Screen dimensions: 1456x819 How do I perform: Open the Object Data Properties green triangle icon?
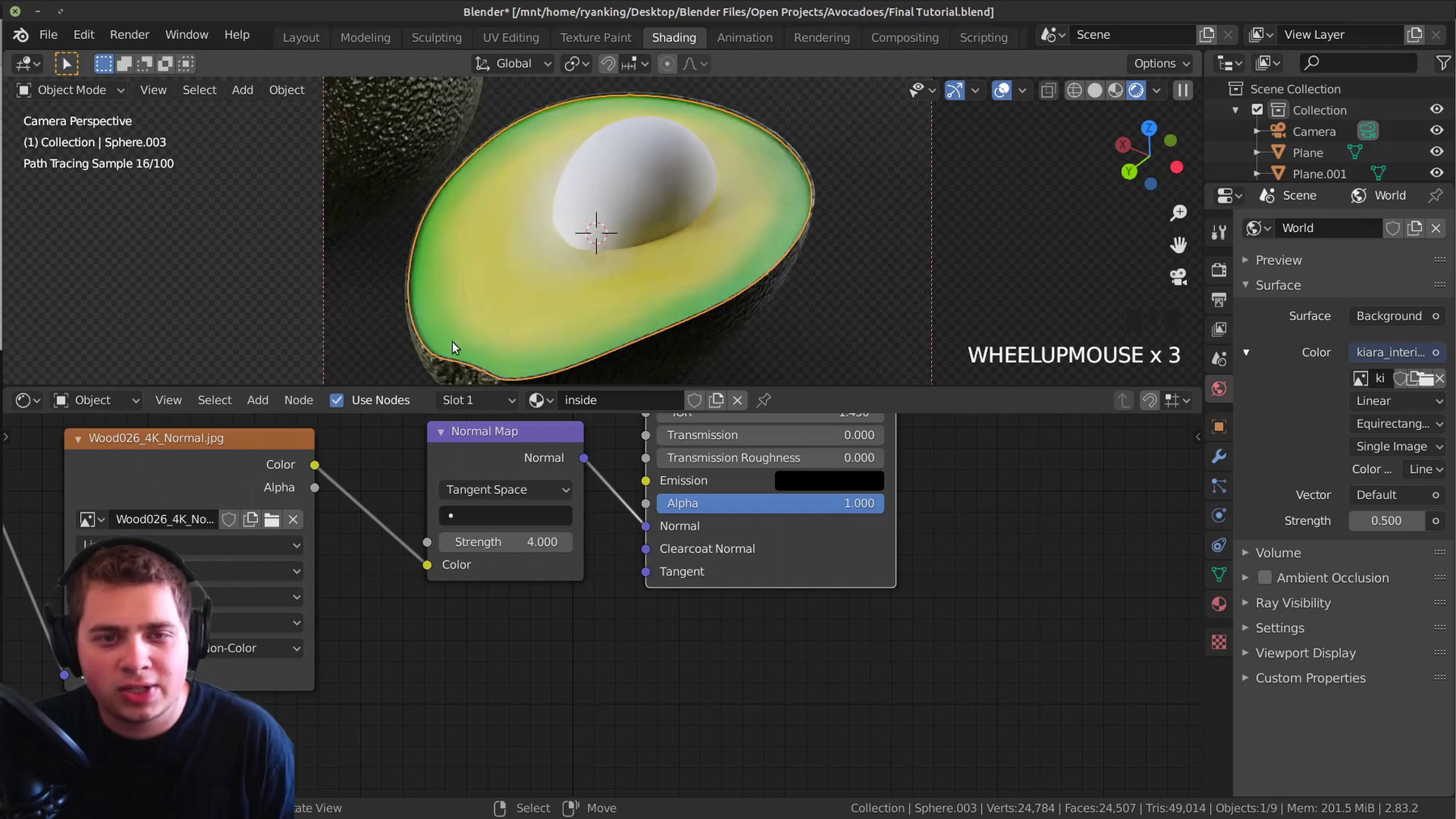pos(1219,575)
